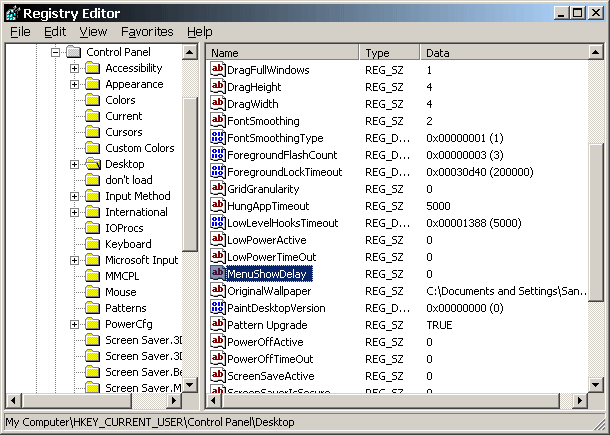Select the Mouse key in tree
Image resolution: width=610 pixels, height=435 pixels.
coord(120,292)
